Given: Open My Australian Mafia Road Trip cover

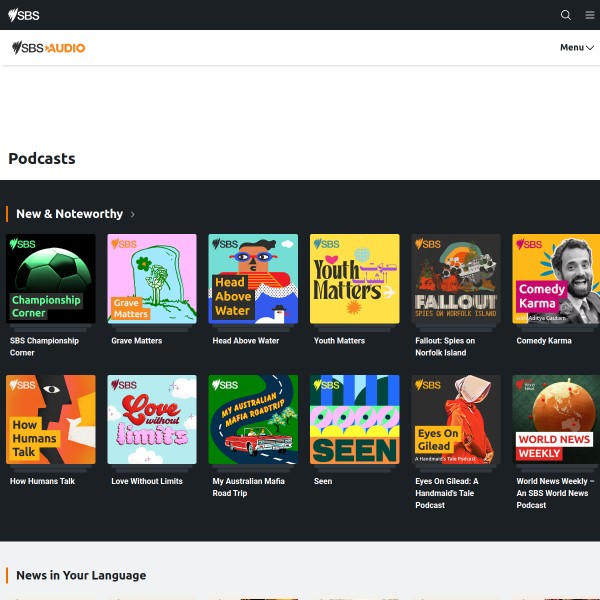Looking at the screenshot, I should (253, 420).
